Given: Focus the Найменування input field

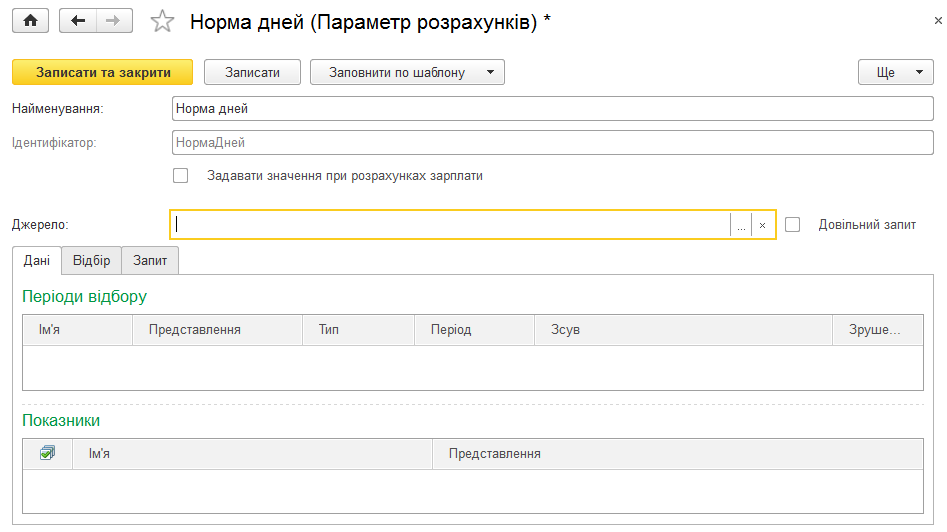Looking at the screenshot, I should [553, 109].
